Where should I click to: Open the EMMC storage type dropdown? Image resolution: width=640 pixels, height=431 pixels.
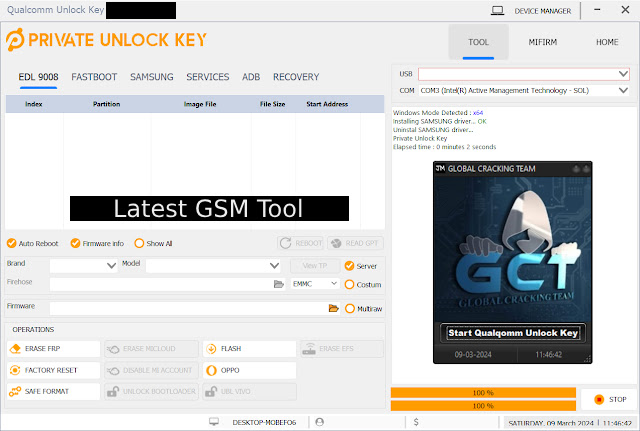point(315,284)
